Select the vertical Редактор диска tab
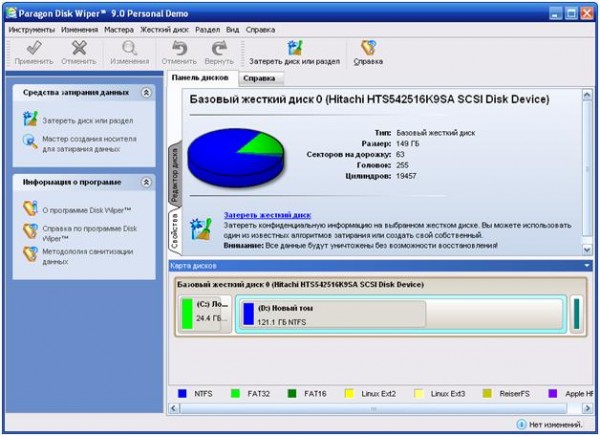The width and height of the screenshot is (600, 436). [174, 174]
